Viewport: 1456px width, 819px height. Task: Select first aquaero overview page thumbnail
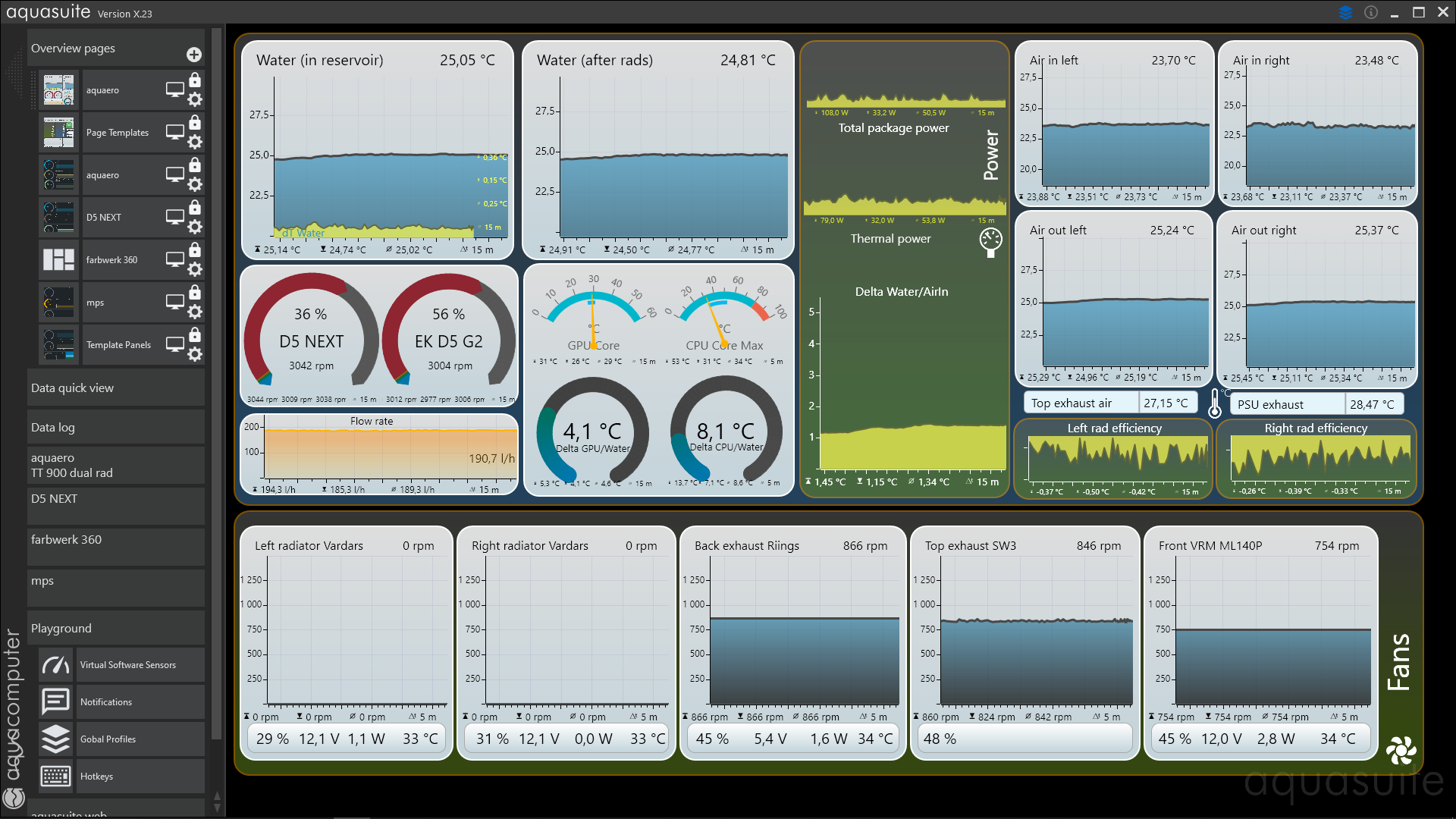coord(58,90)
